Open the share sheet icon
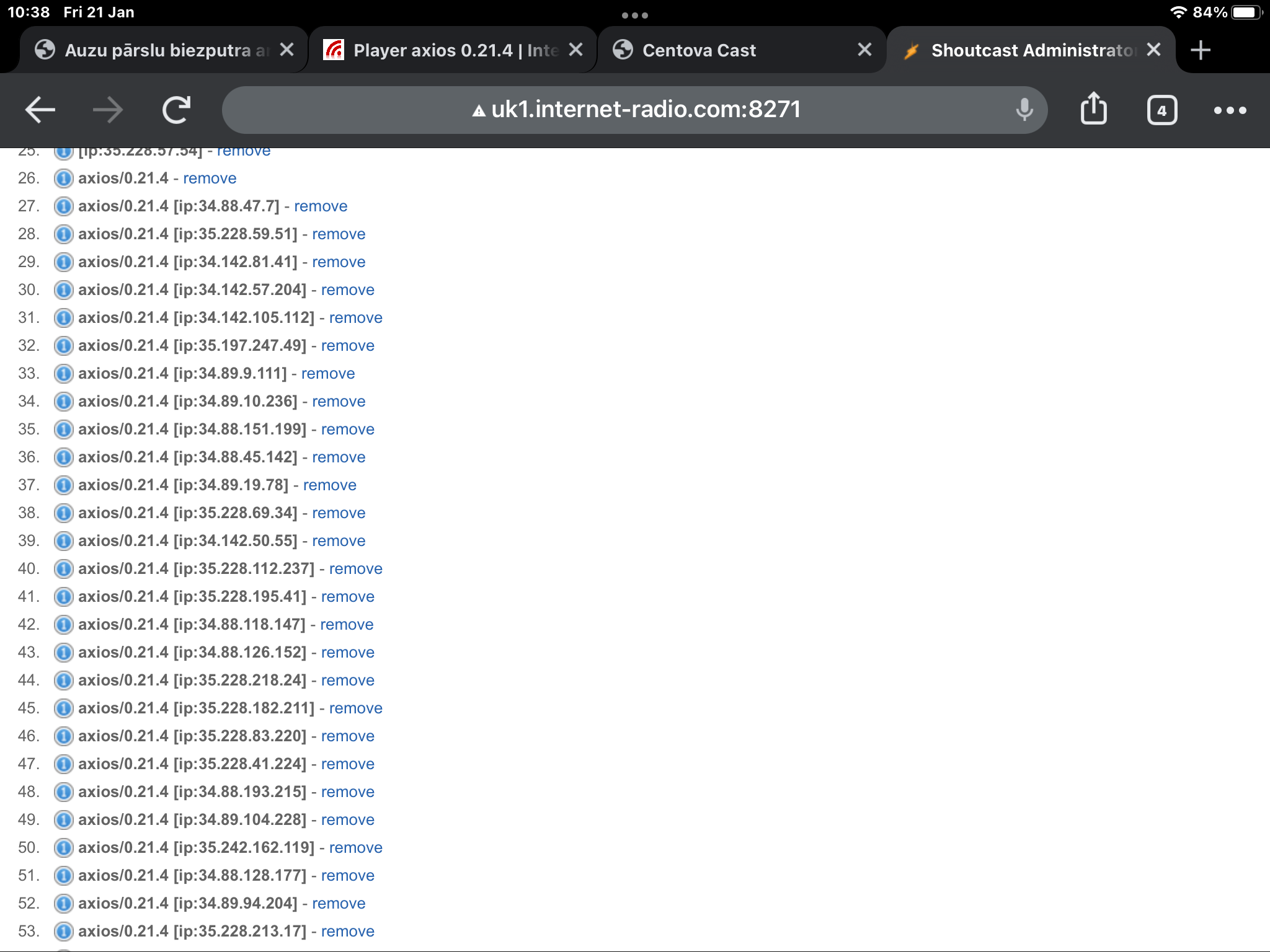This screenshot has height=952, width=1270. [1093, 109]
